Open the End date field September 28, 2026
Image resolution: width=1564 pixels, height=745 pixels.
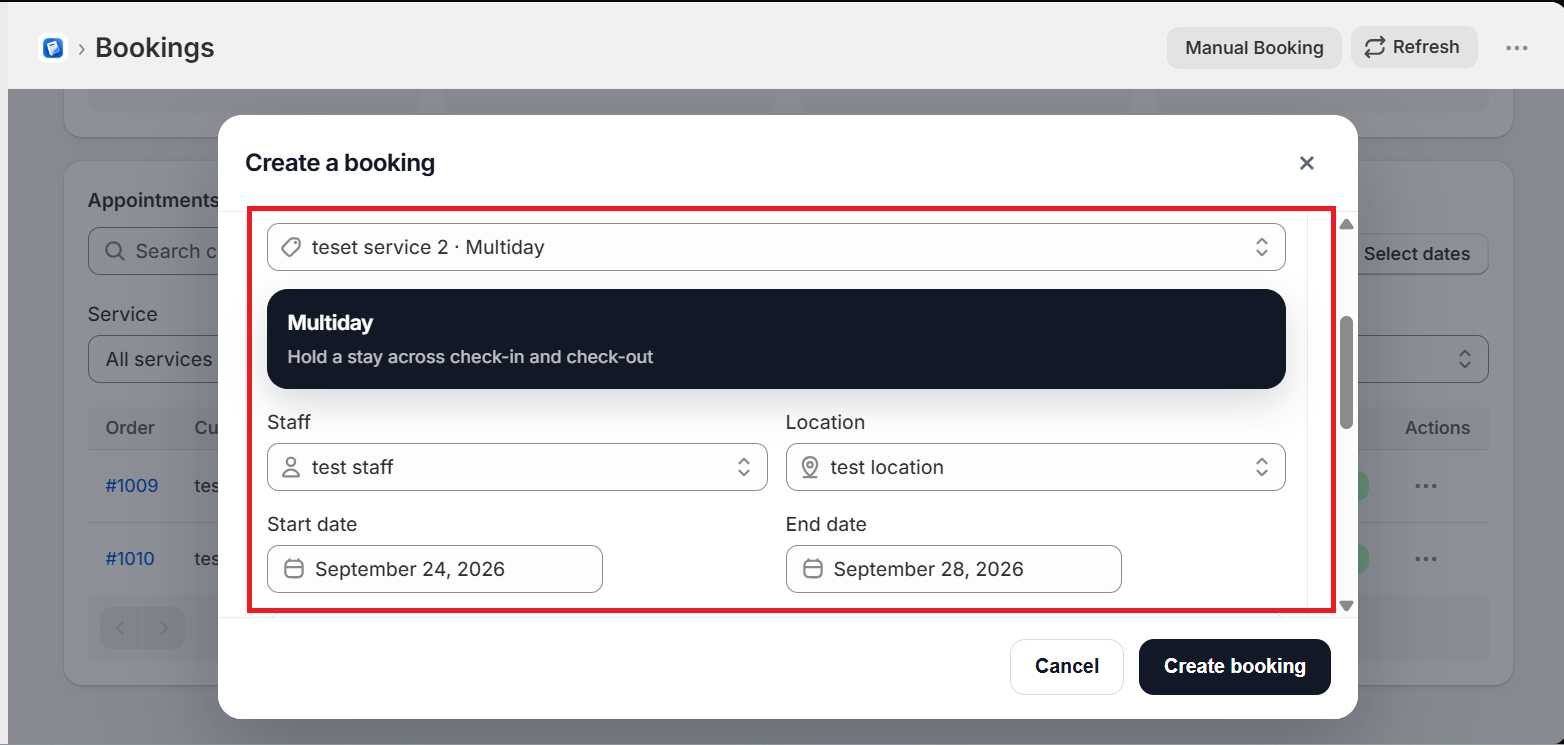(x=953, y=569)
